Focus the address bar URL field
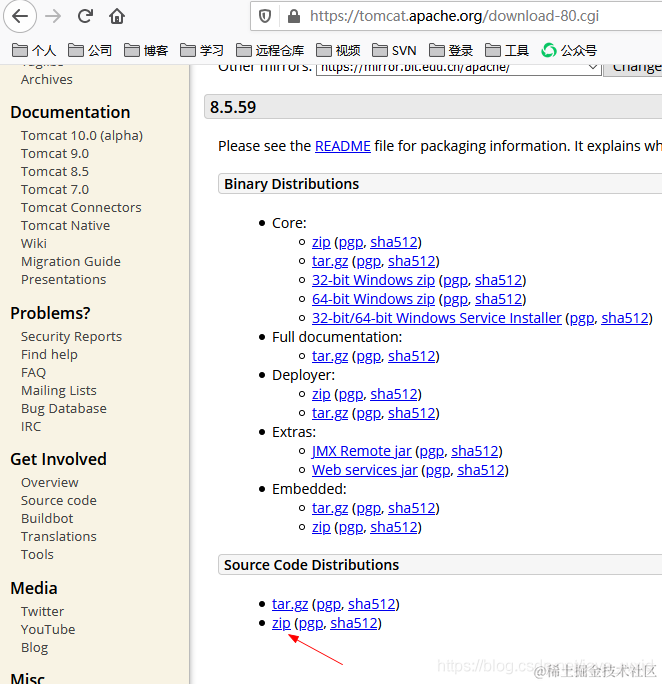 click(x=454, y=16)
